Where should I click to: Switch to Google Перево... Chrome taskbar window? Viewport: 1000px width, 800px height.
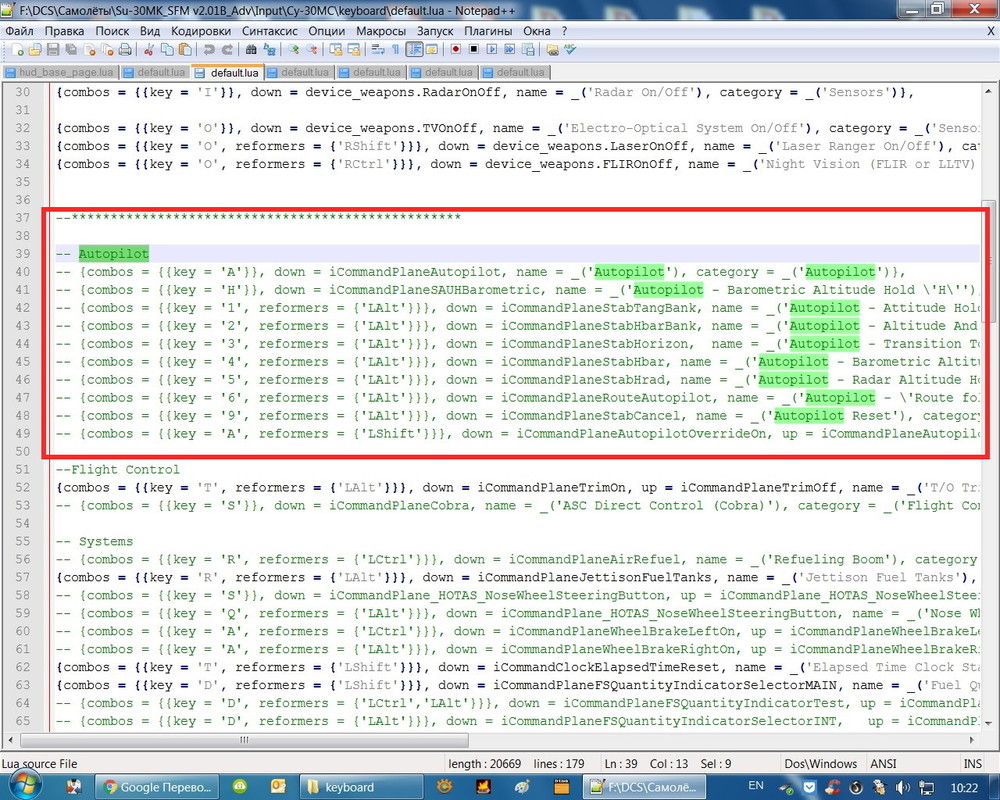tap(157, 787)
